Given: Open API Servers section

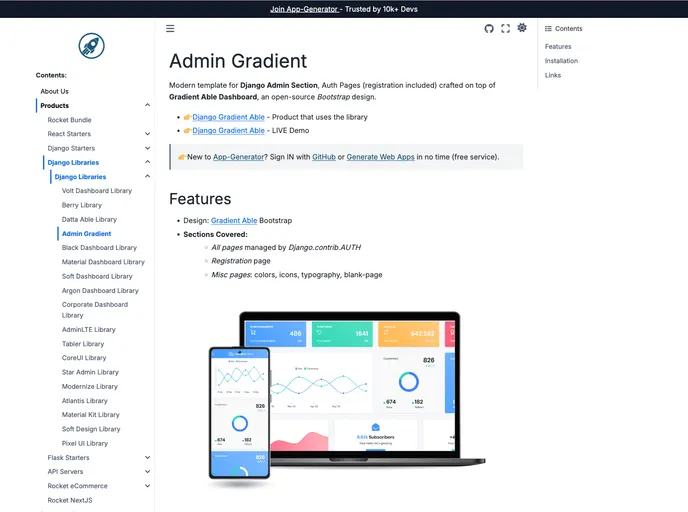Looking at the screenshot, I should tap(65, 472).
